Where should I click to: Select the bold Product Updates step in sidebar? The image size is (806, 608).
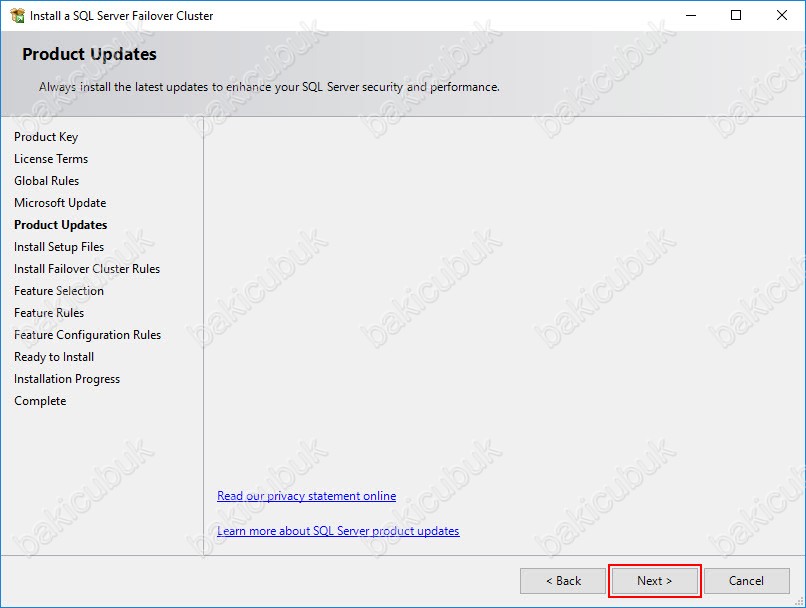tap(61, 225)
